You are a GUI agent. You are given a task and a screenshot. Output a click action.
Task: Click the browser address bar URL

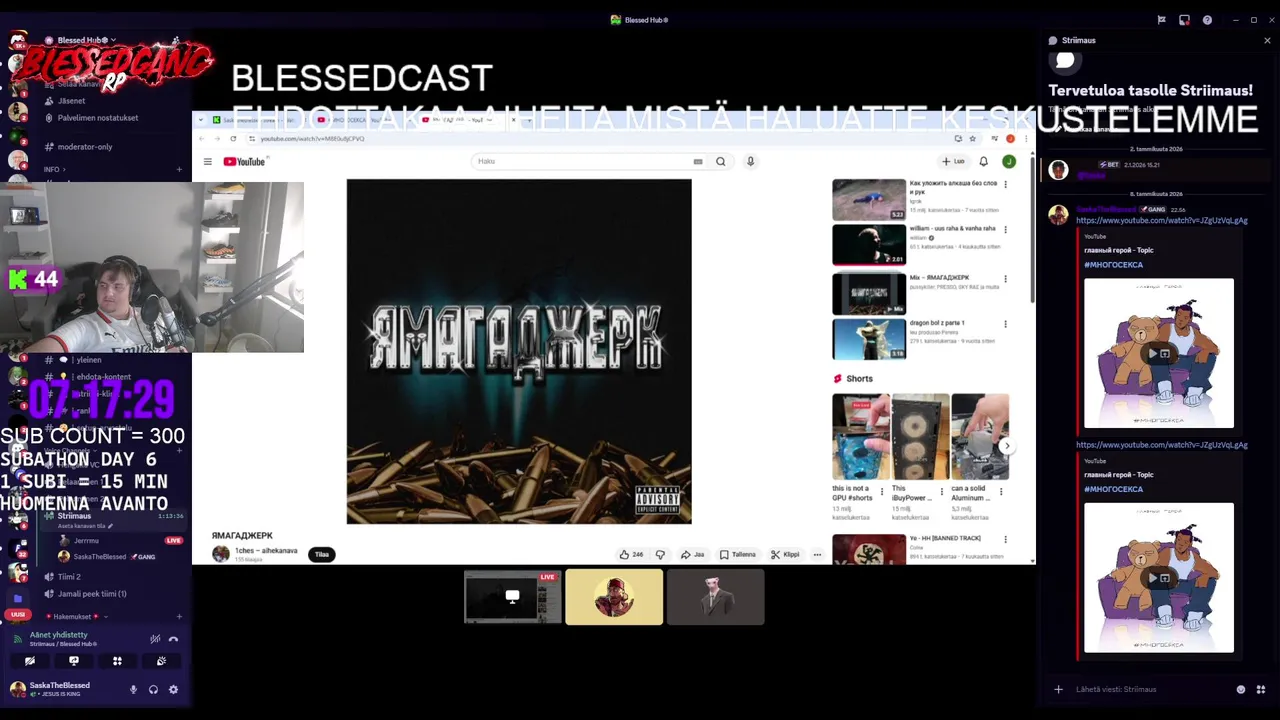(312, 139)
